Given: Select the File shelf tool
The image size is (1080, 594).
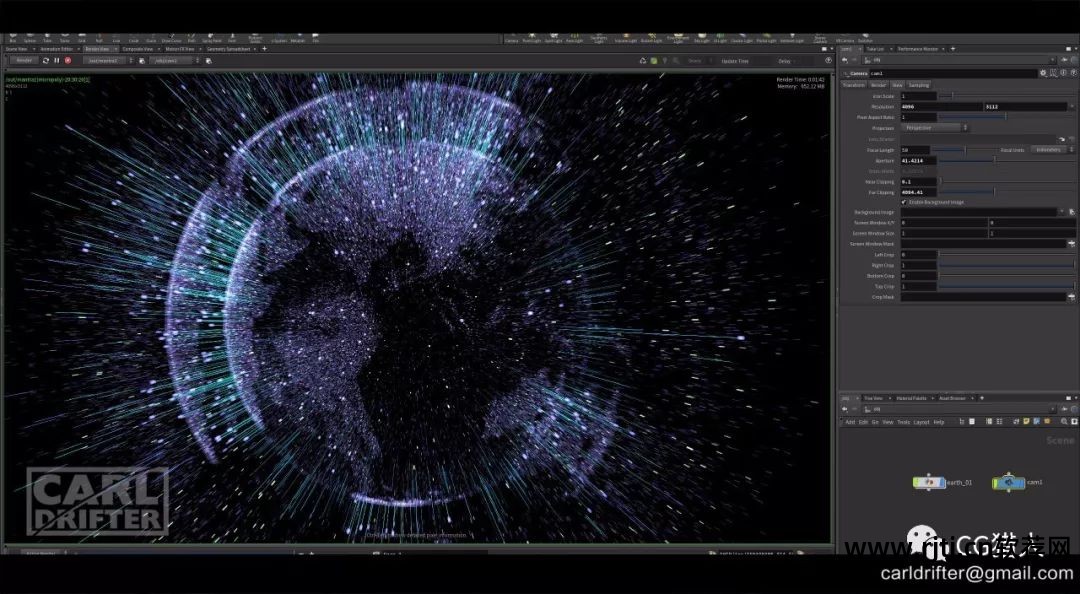Looking at the screenshot, I should point(315,38).
